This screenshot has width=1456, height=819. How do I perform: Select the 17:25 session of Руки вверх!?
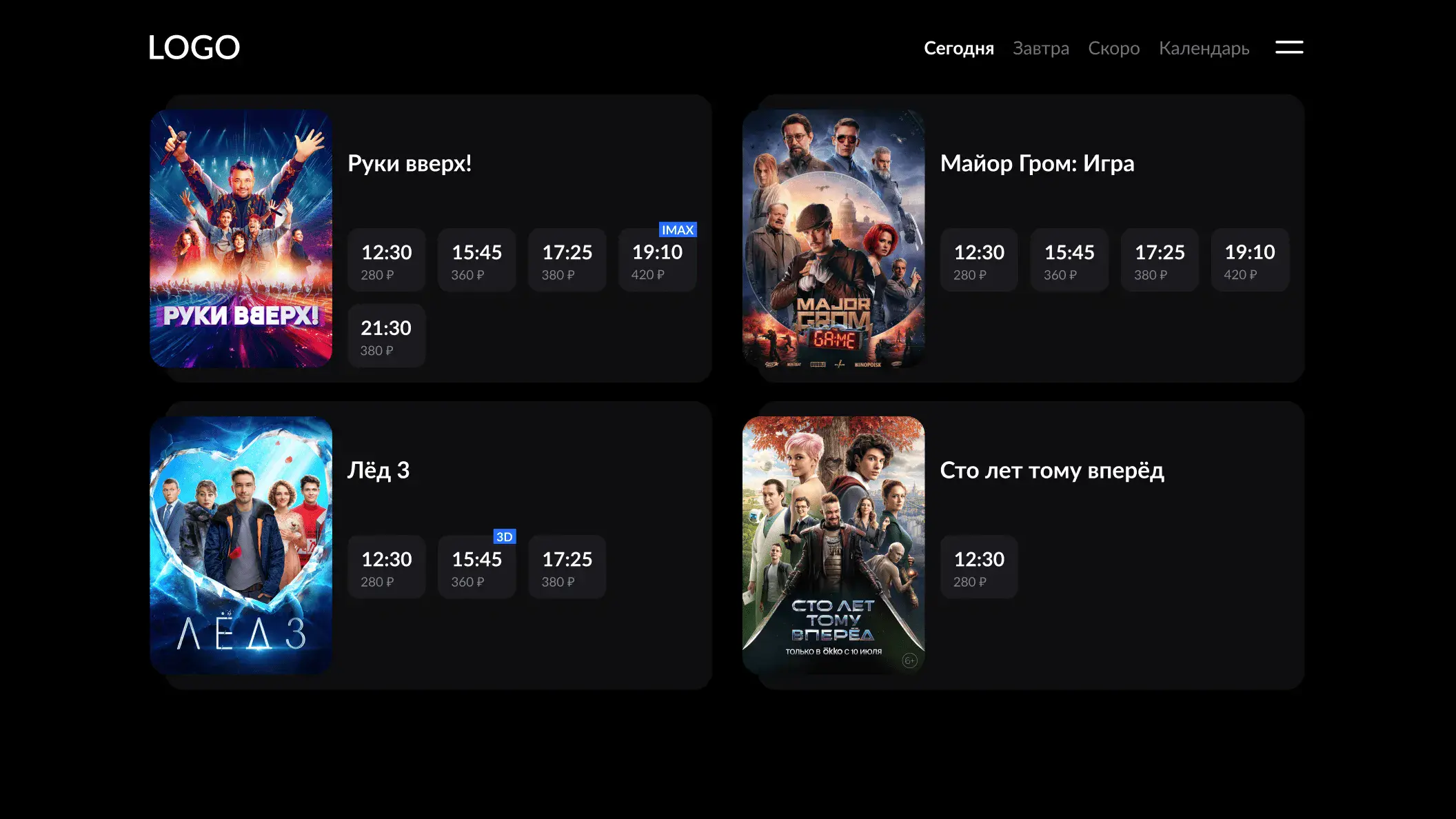pyautogui.click(x=567, y=260)
